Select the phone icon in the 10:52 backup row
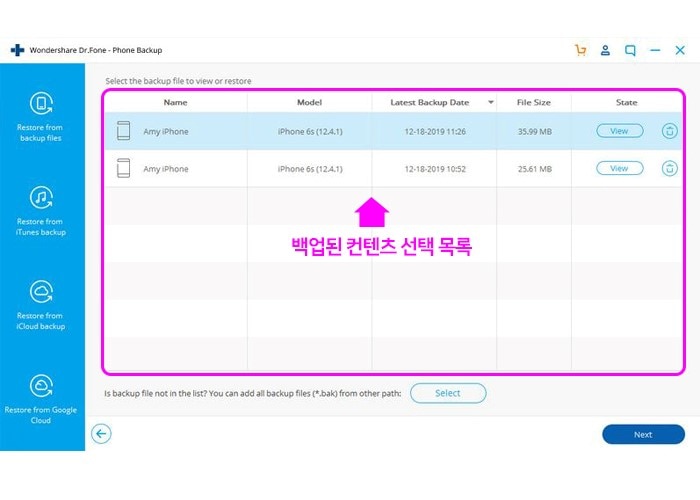 pos(123,168)
